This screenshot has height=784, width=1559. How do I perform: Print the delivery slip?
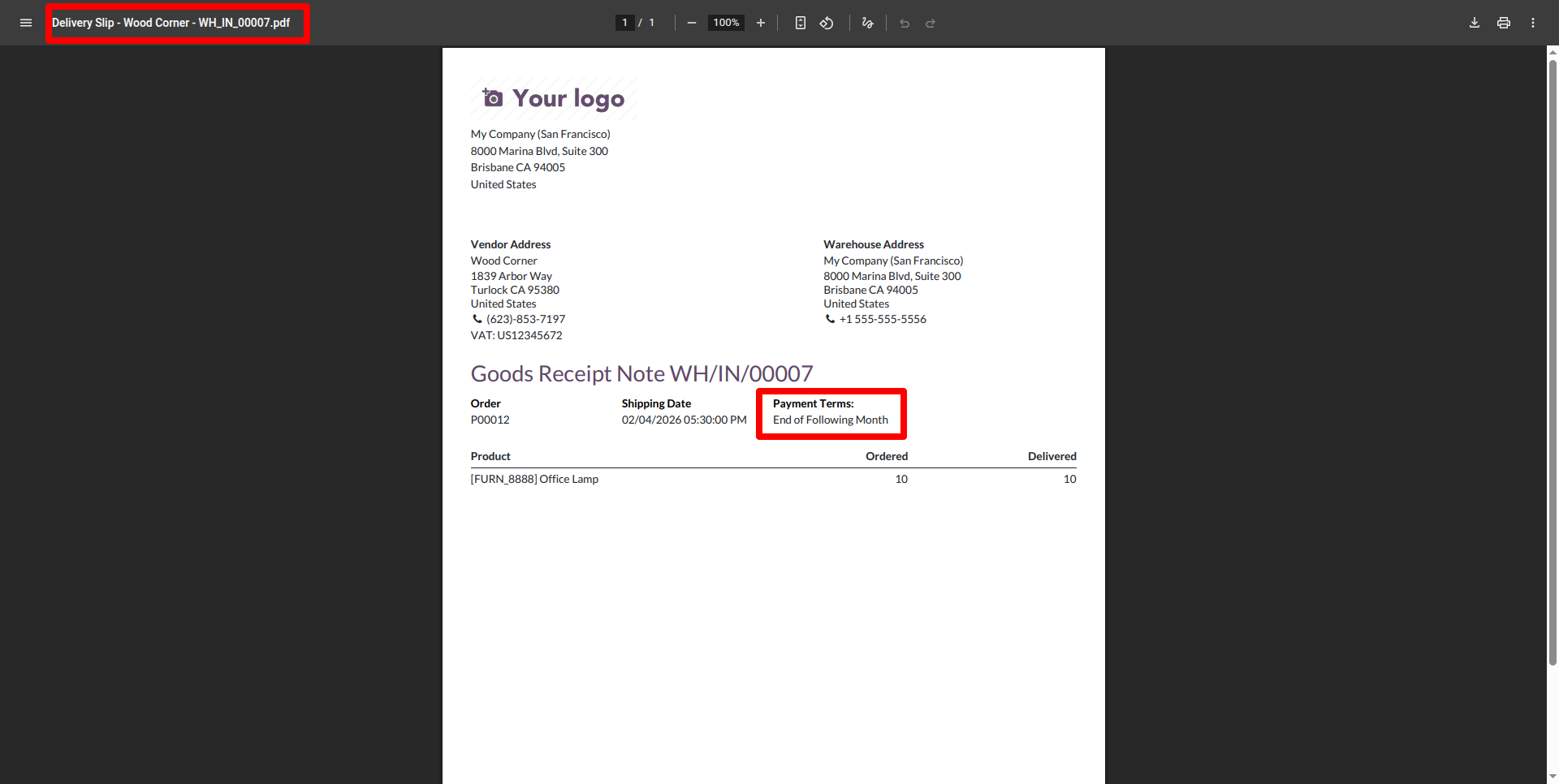pyautogui.click(x=1504, y=23)
